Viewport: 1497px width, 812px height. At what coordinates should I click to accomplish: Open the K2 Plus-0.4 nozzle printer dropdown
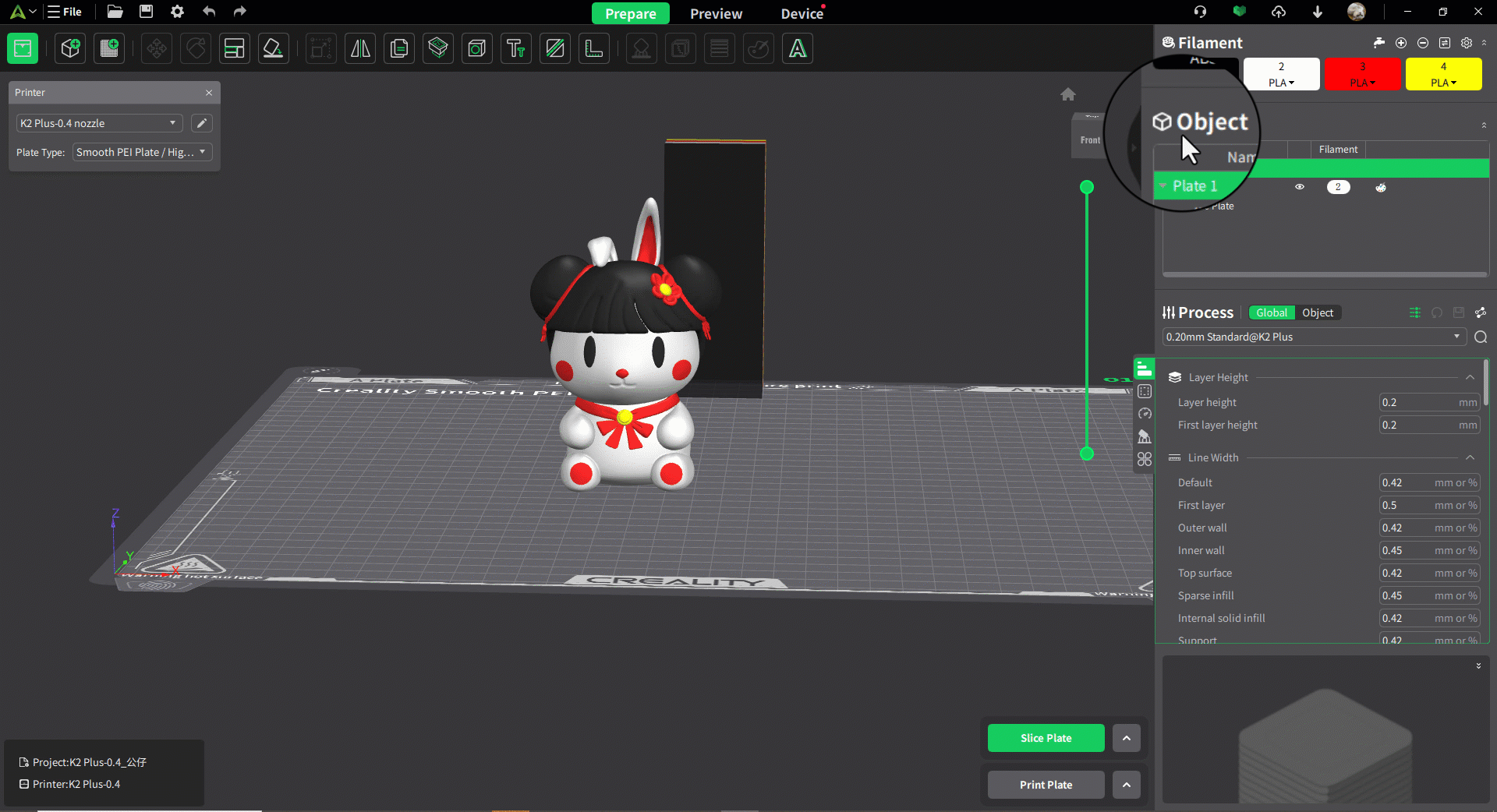point(99,123)
